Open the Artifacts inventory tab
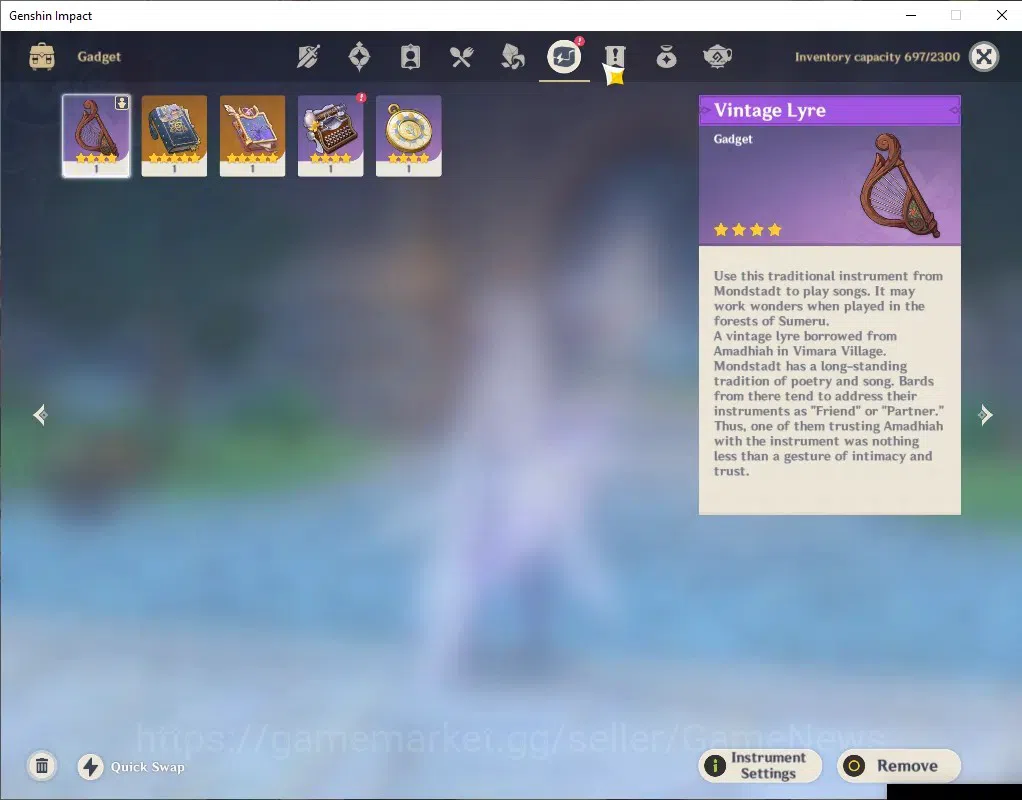Viewport: 1022px width, 800px height. [359, 57]
